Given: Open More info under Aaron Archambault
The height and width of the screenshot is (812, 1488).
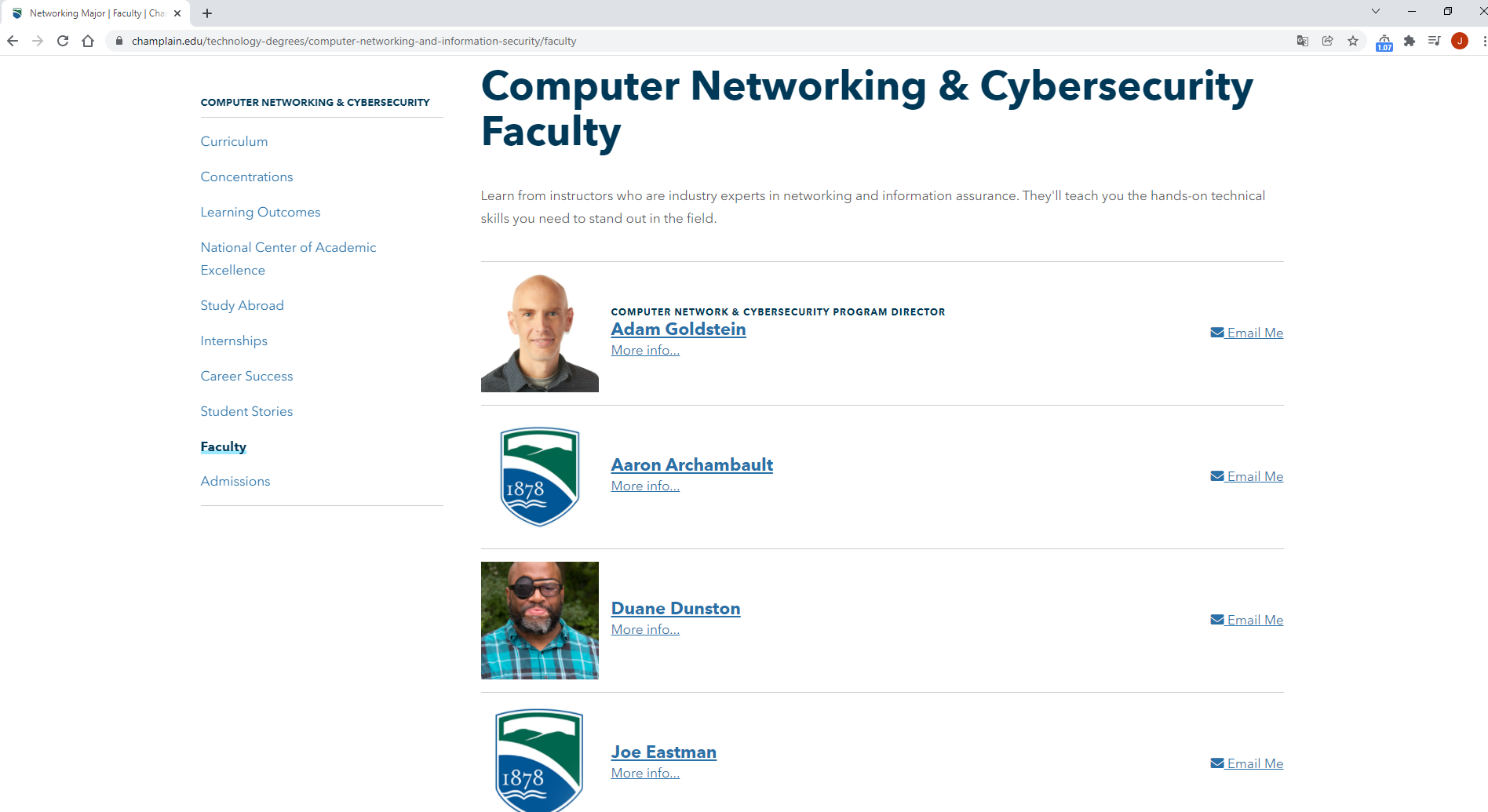Looking at the screenshot, I should tap(645, 486).
